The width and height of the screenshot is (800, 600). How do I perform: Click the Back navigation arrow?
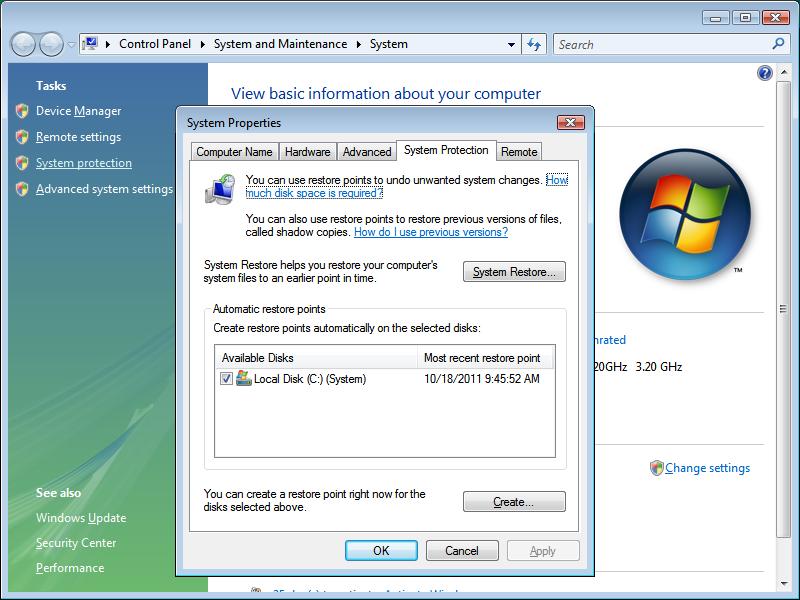24,44
